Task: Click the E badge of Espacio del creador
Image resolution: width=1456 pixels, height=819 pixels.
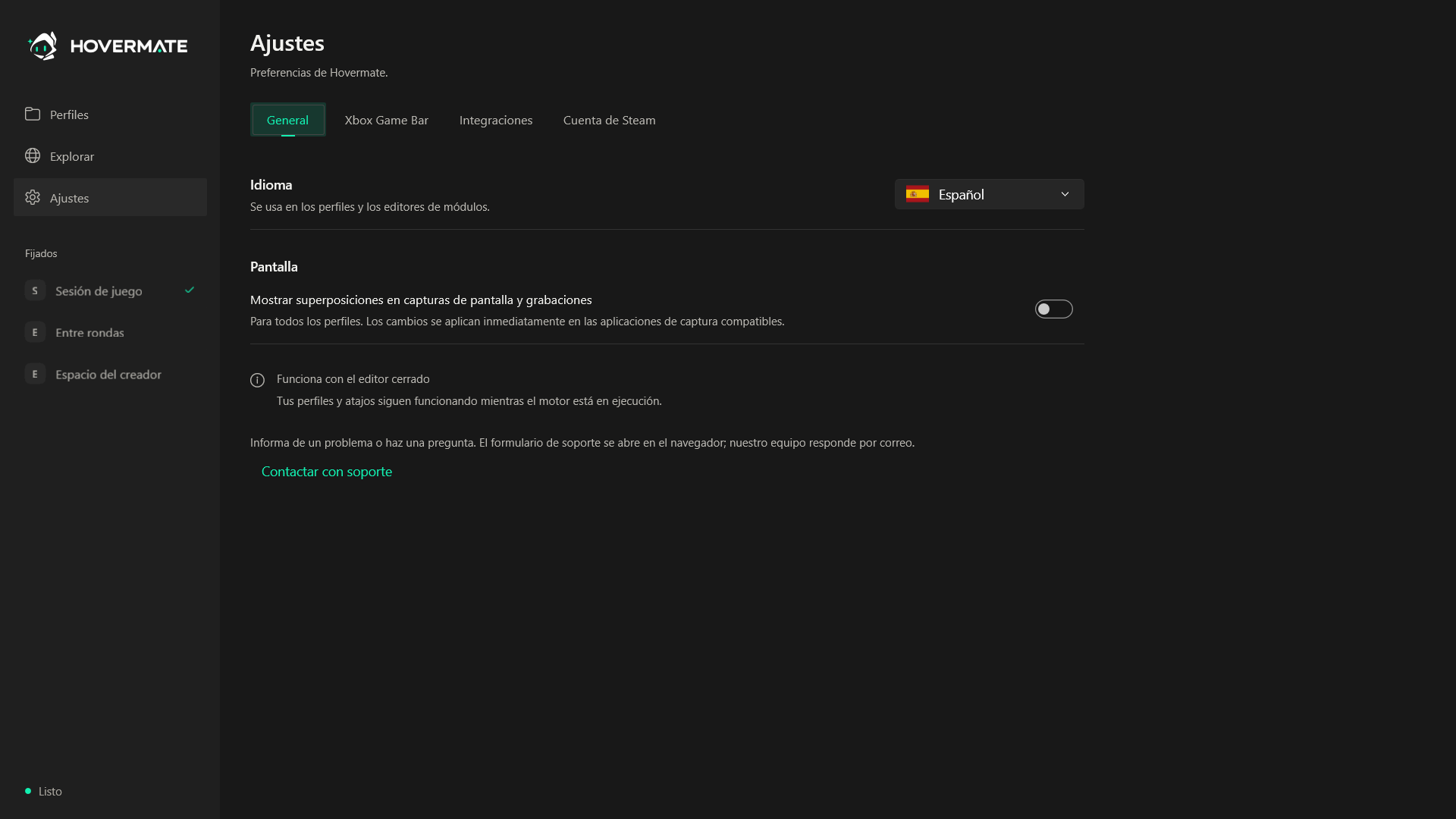Action: [x=35, y=374]
